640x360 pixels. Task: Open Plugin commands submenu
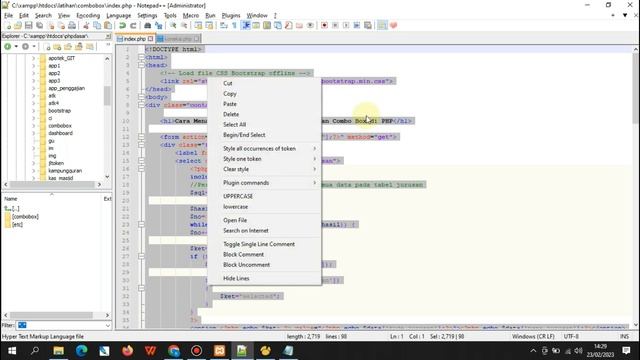point(264,183)
